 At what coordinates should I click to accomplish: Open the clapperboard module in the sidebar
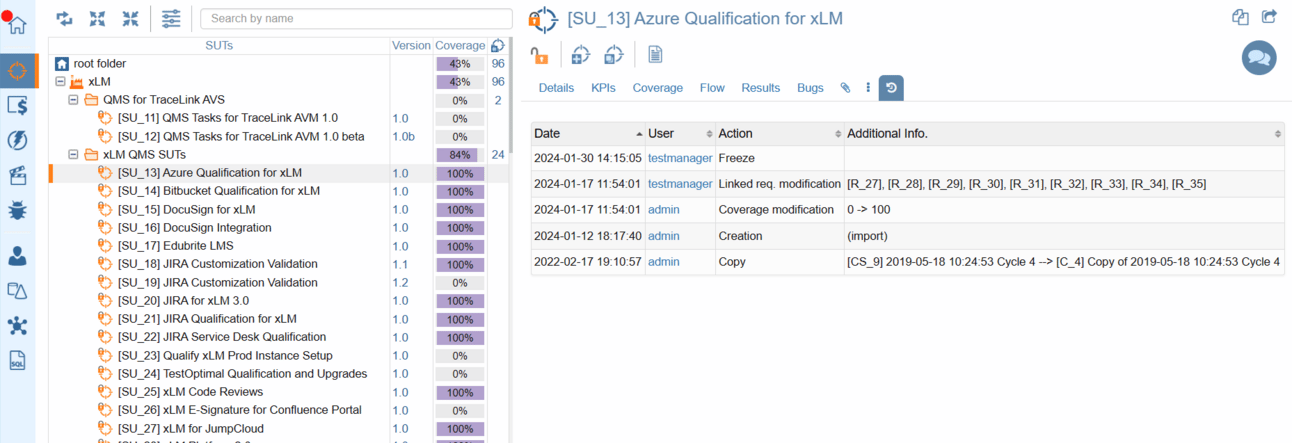click(17, 175)
